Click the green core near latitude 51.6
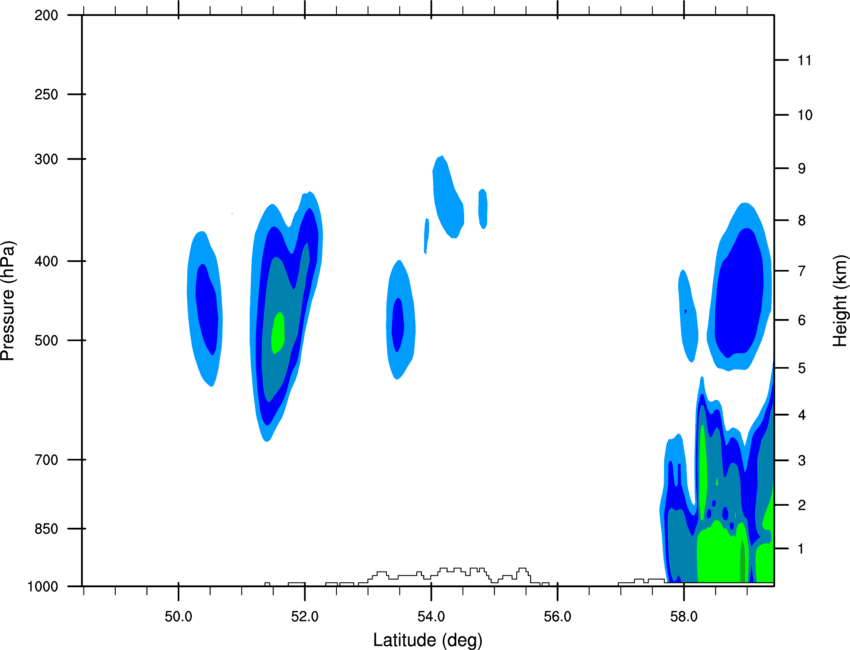This screenshot has width=850, height=650. 278,332
